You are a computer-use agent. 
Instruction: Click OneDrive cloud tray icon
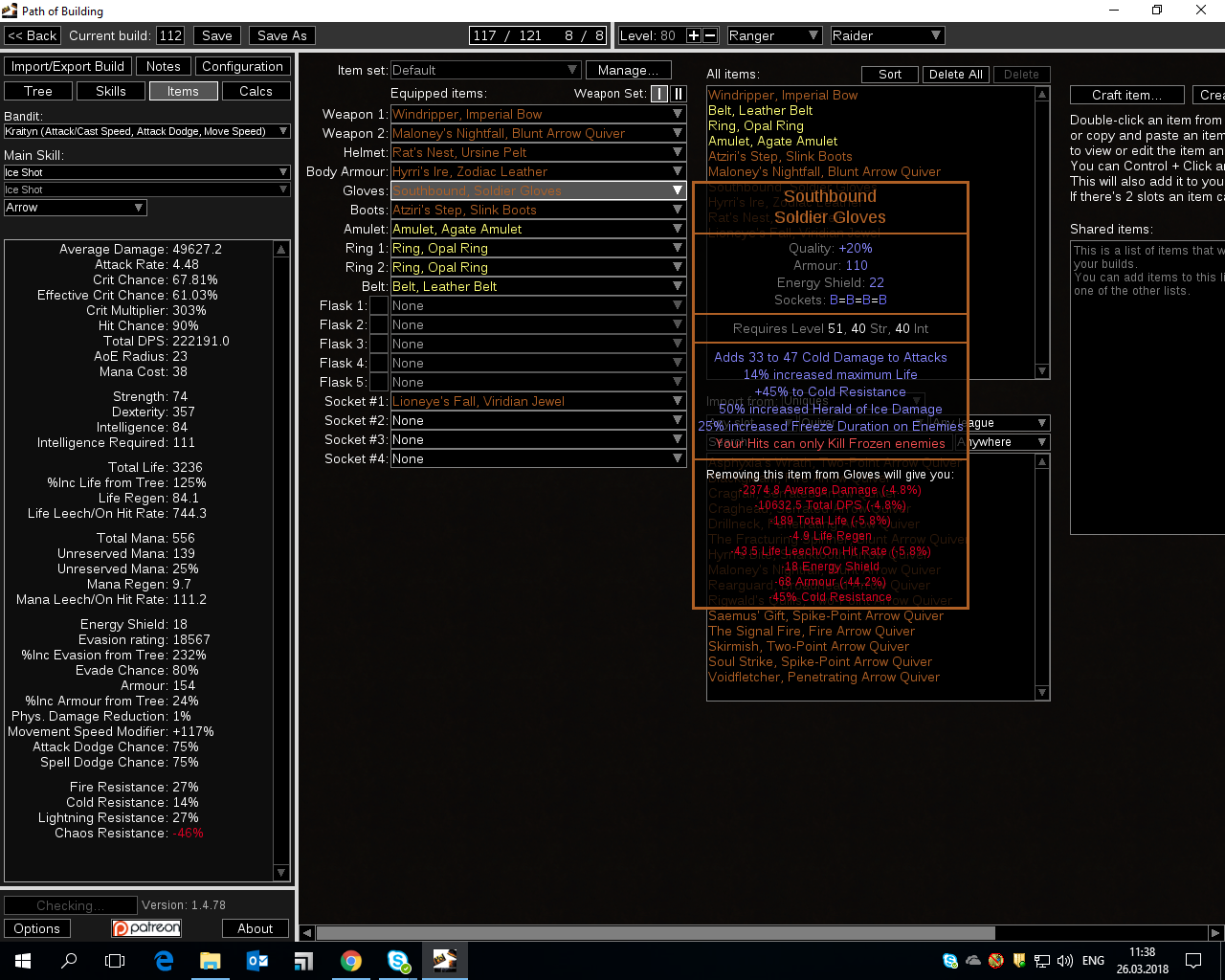pyautogui.click(x=973, y=961)
